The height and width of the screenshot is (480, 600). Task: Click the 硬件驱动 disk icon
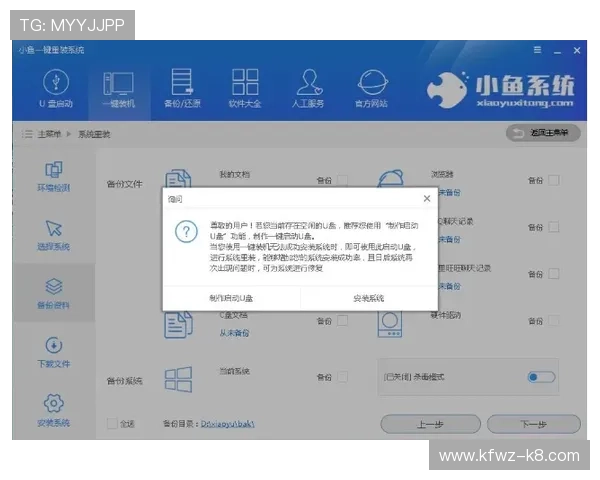390,324
